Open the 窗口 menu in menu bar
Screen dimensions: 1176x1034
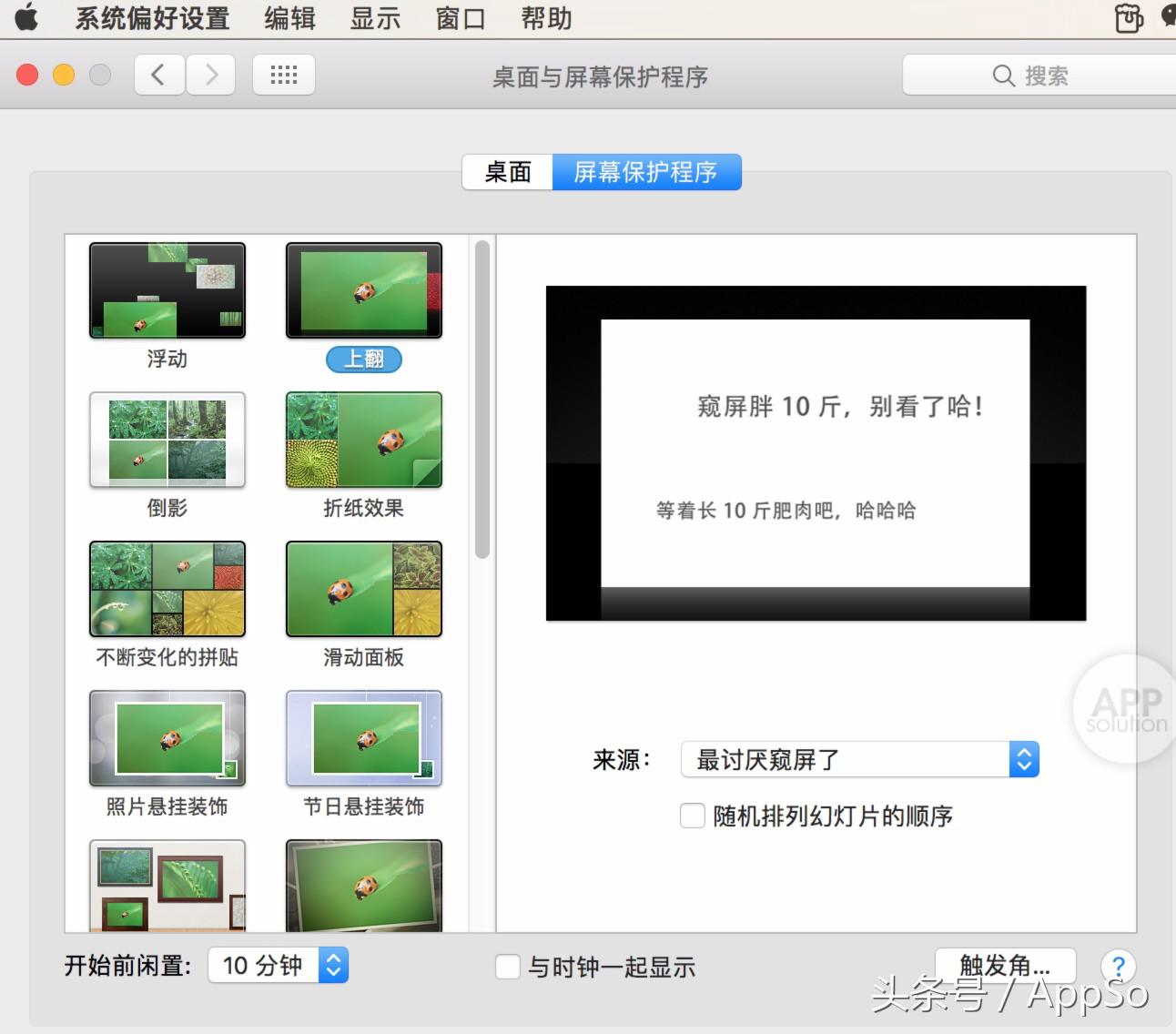pos(461,18)
